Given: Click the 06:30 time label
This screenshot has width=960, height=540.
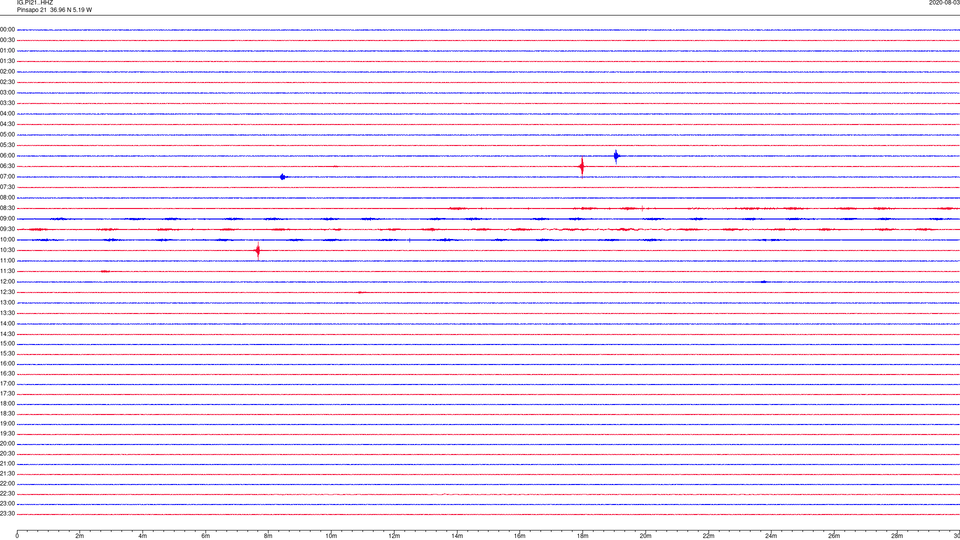Looking at the screenshot, I should tap(7, 166).
